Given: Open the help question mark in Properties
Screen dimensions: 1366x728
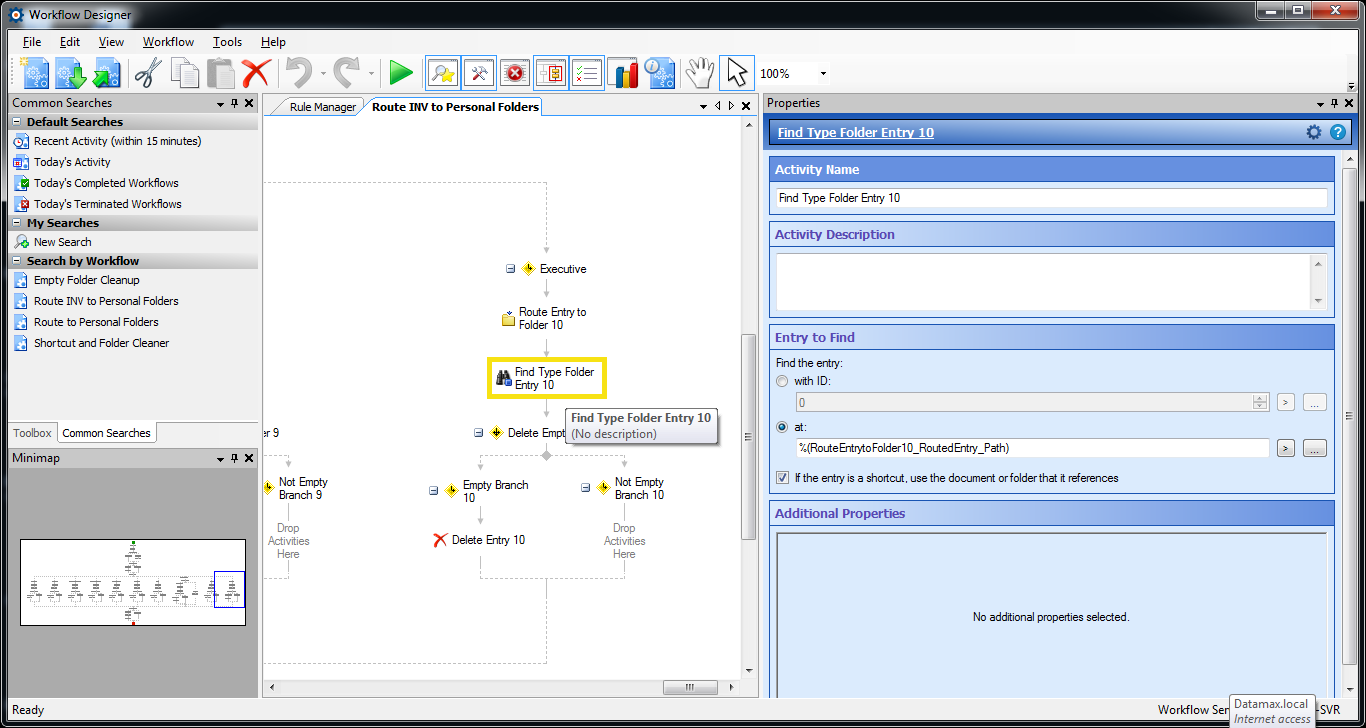Looking at the screenshot, I should point(1337,132).
